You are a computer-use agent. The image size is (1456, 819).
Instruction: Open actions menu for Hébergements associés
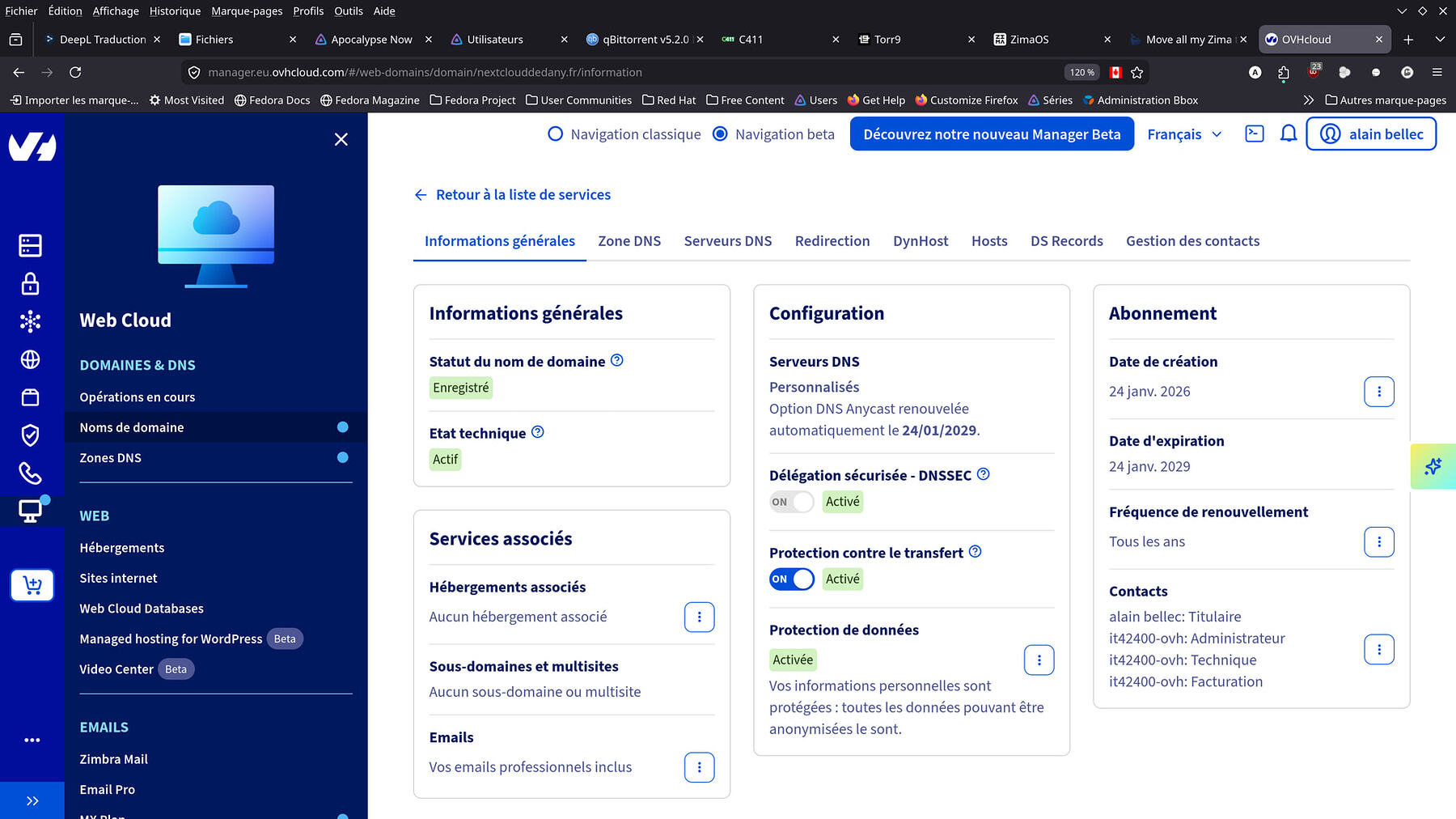click(700, 617)
